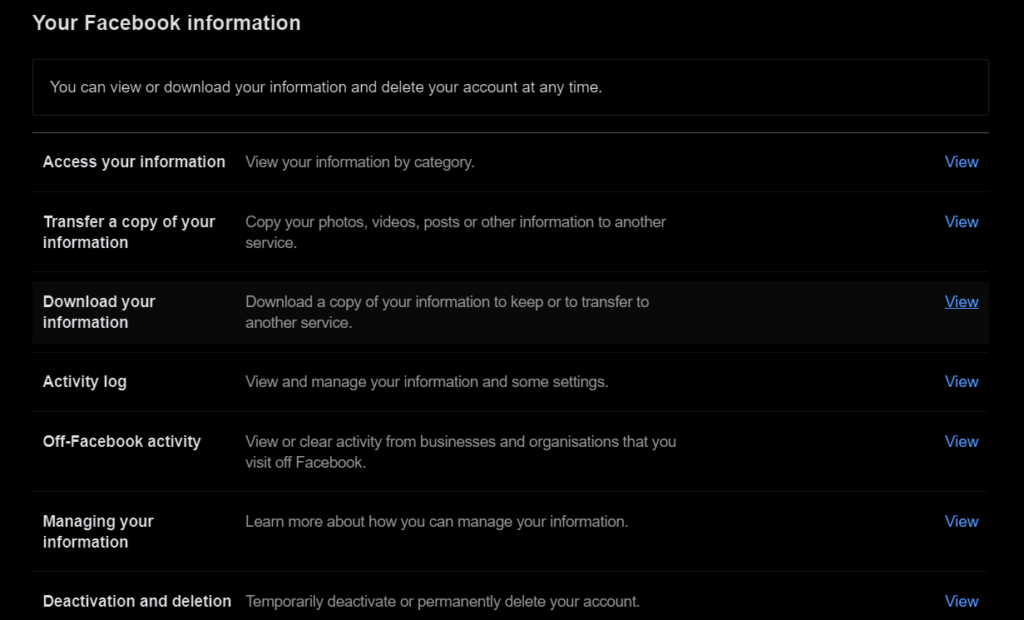
Task: Select the "Off-Facebook activity" row title
Action: 121,442
